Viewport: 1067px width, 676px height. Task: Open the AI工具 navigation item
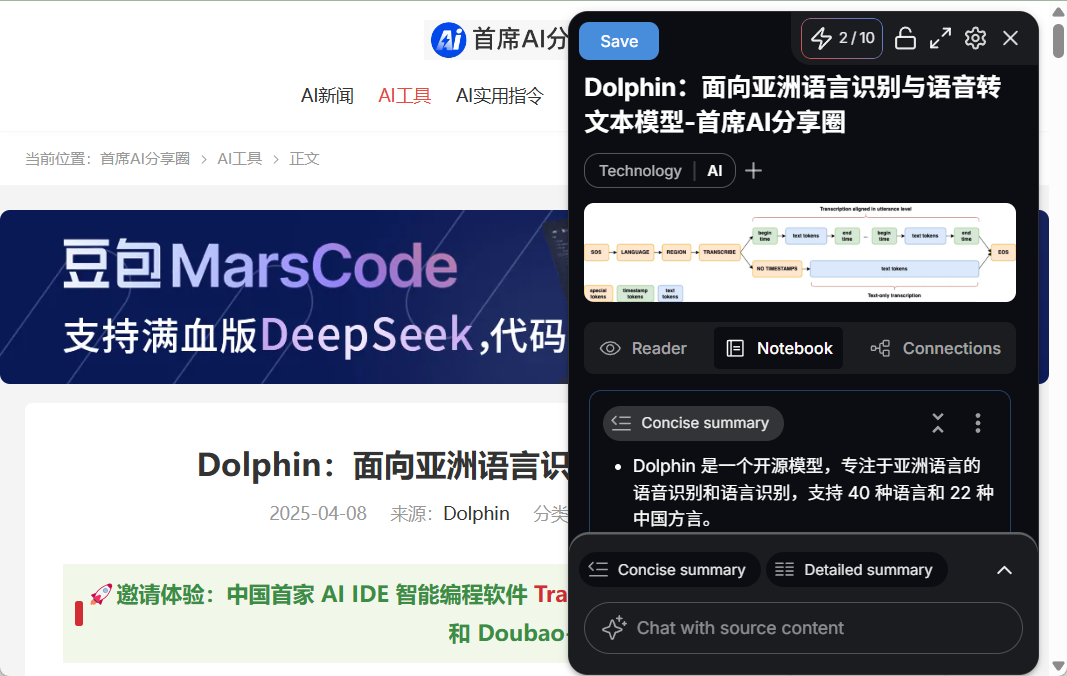(405, 96)
